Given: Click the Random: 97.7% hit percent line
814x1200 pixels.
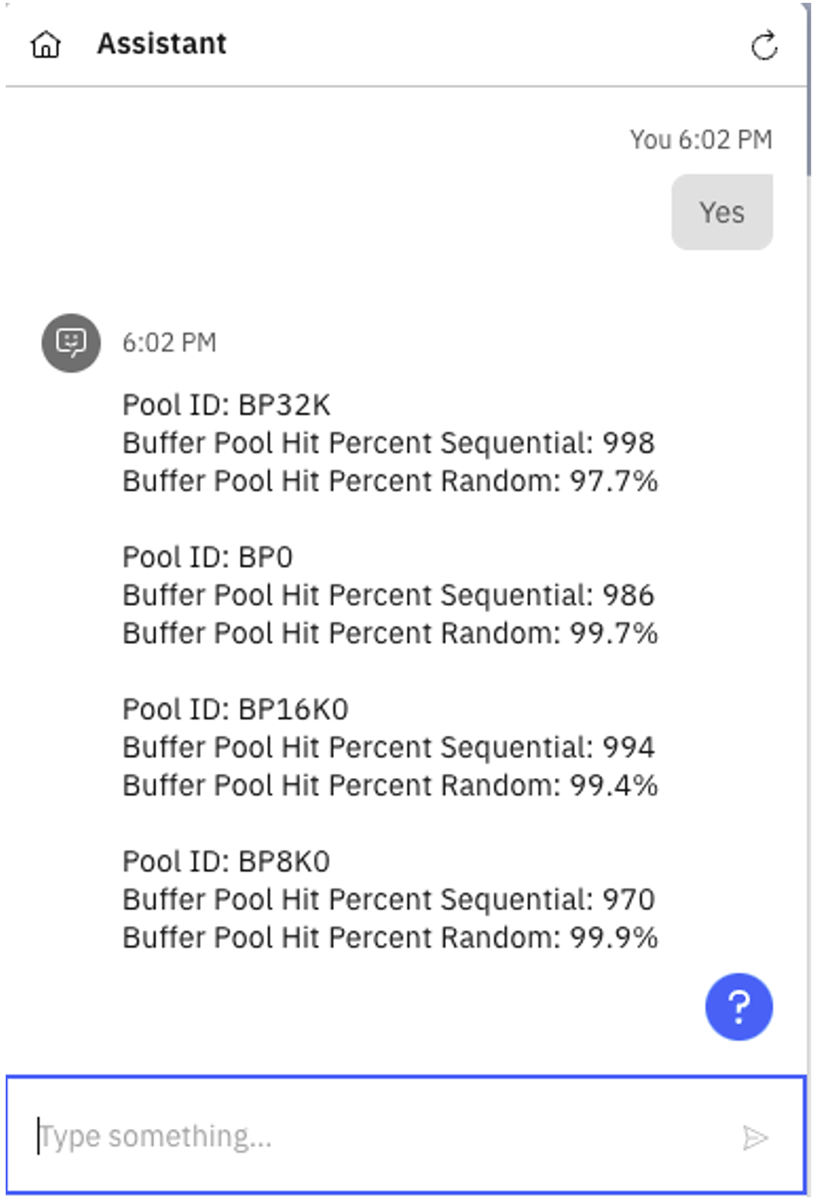Looking at the screenshot, I should click(390, 481).
